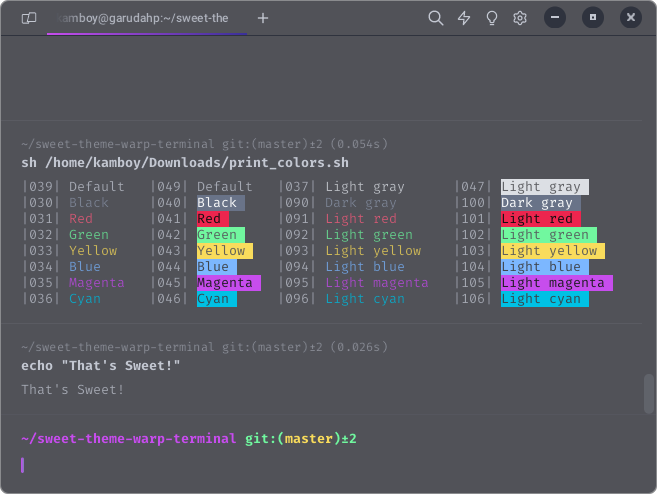Click the 039 Default foreground text

coord(97,187)
